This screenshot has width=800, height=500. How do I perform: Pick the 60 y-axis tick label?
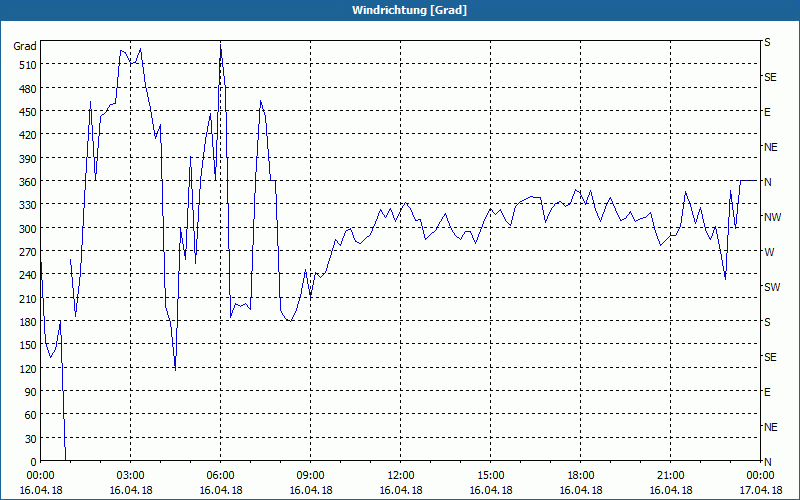pos(31,415)
